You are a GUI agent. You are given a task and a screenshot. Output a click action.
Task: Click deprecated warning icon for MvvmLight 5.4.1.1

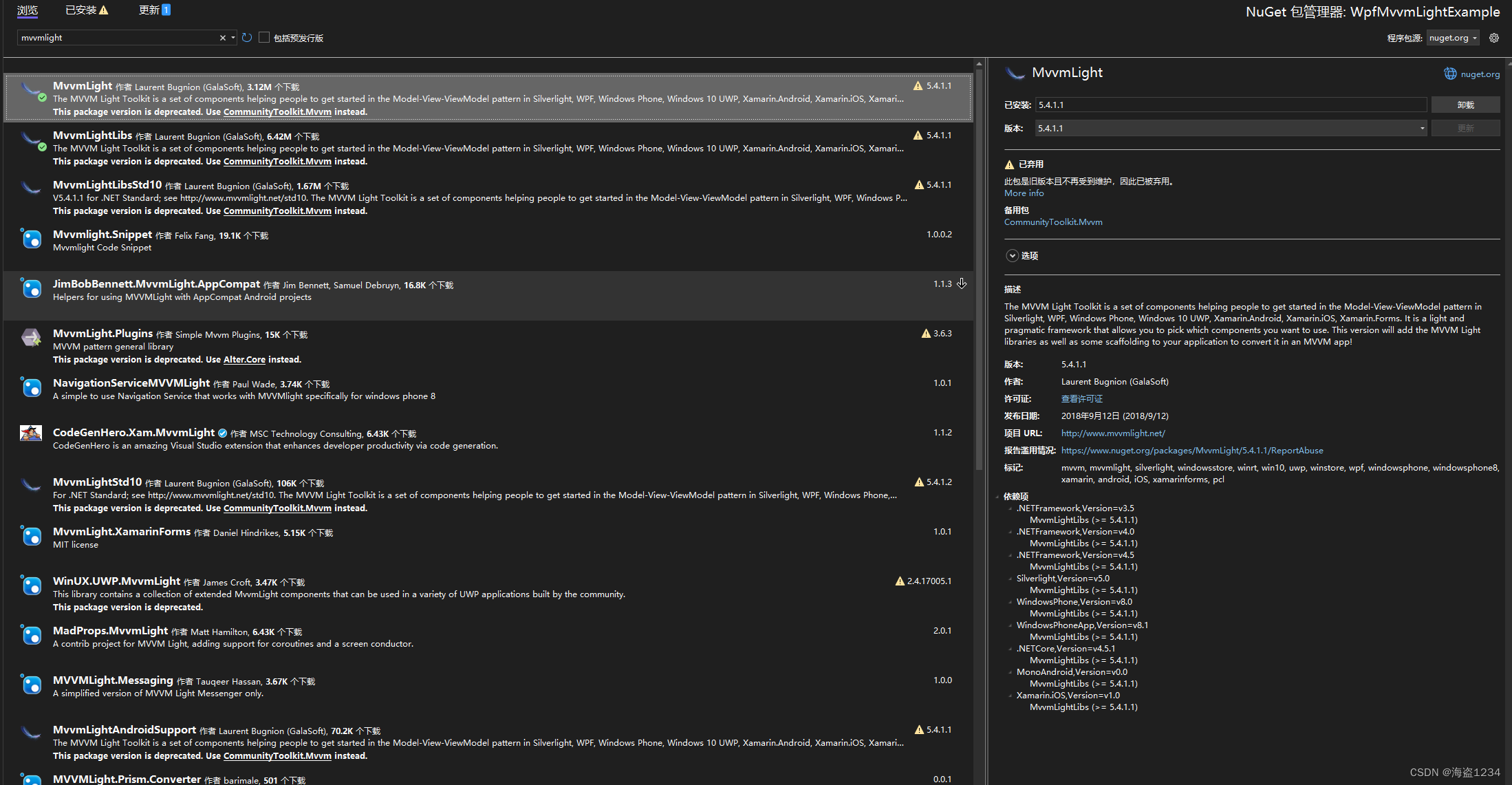(x=918, y=86)
